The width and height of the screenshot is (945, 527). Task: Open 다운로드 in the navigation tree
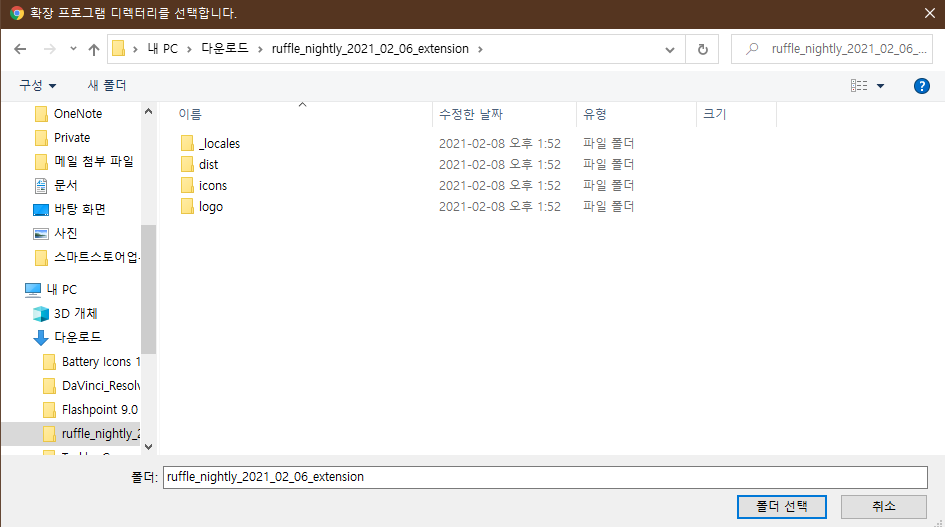[x=78, y=337]
